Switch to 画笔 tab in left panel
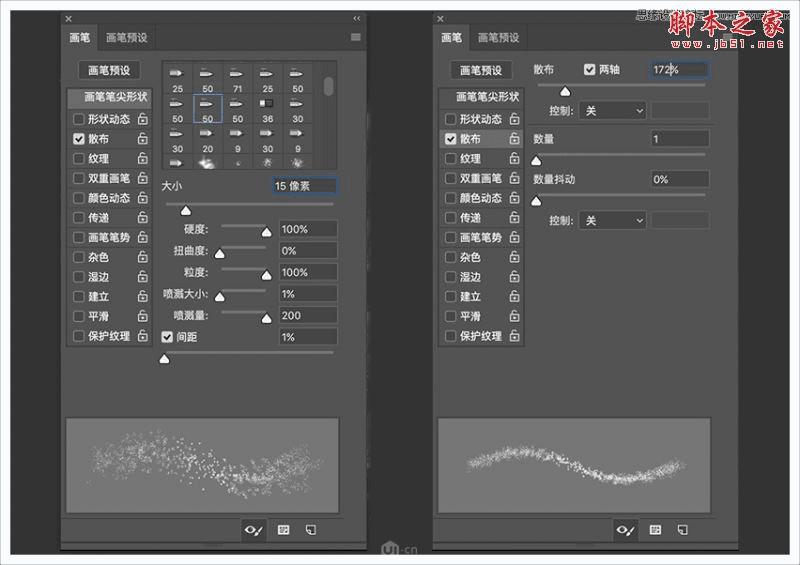The image size is (800, 565). [80, 37]
